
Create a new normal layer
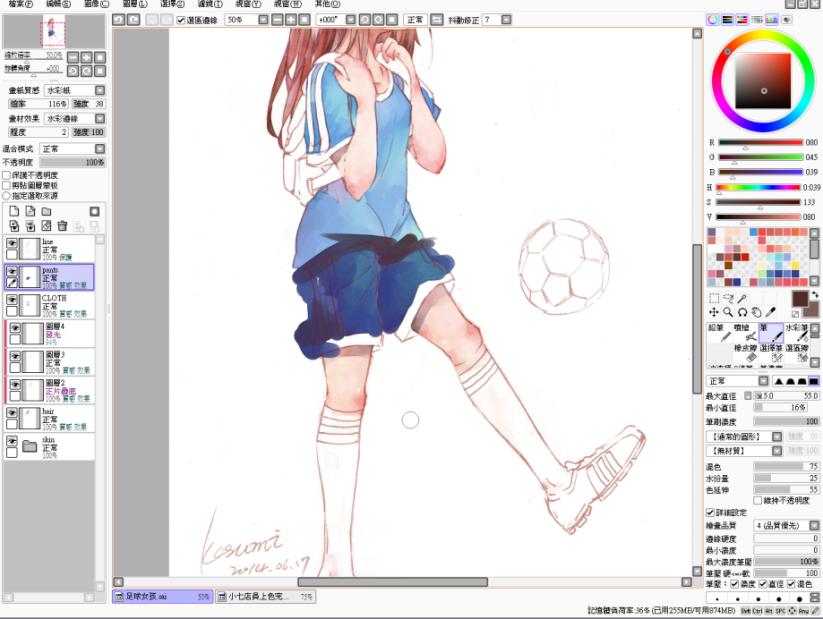tap(14, 211)
